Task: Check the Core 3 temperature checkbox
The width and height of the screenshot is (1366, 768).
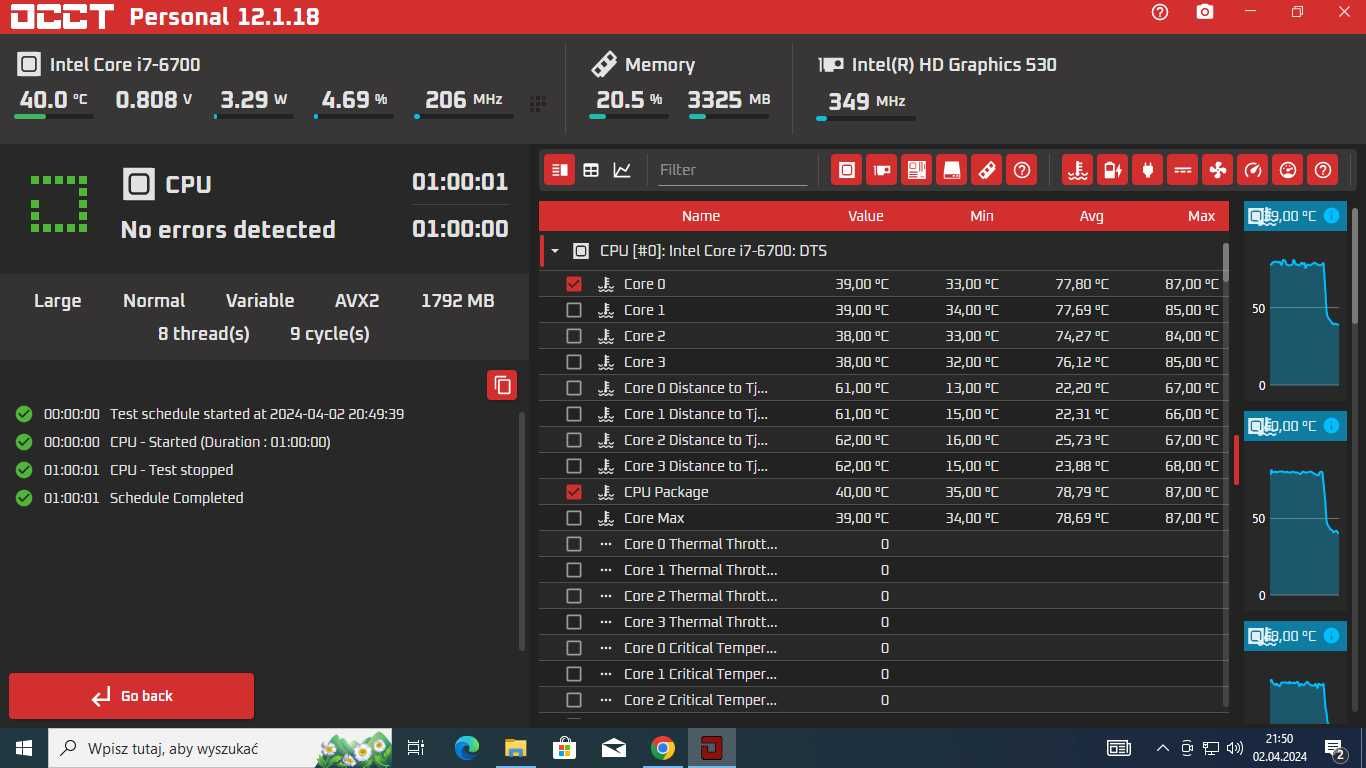Action: (573, 362)
